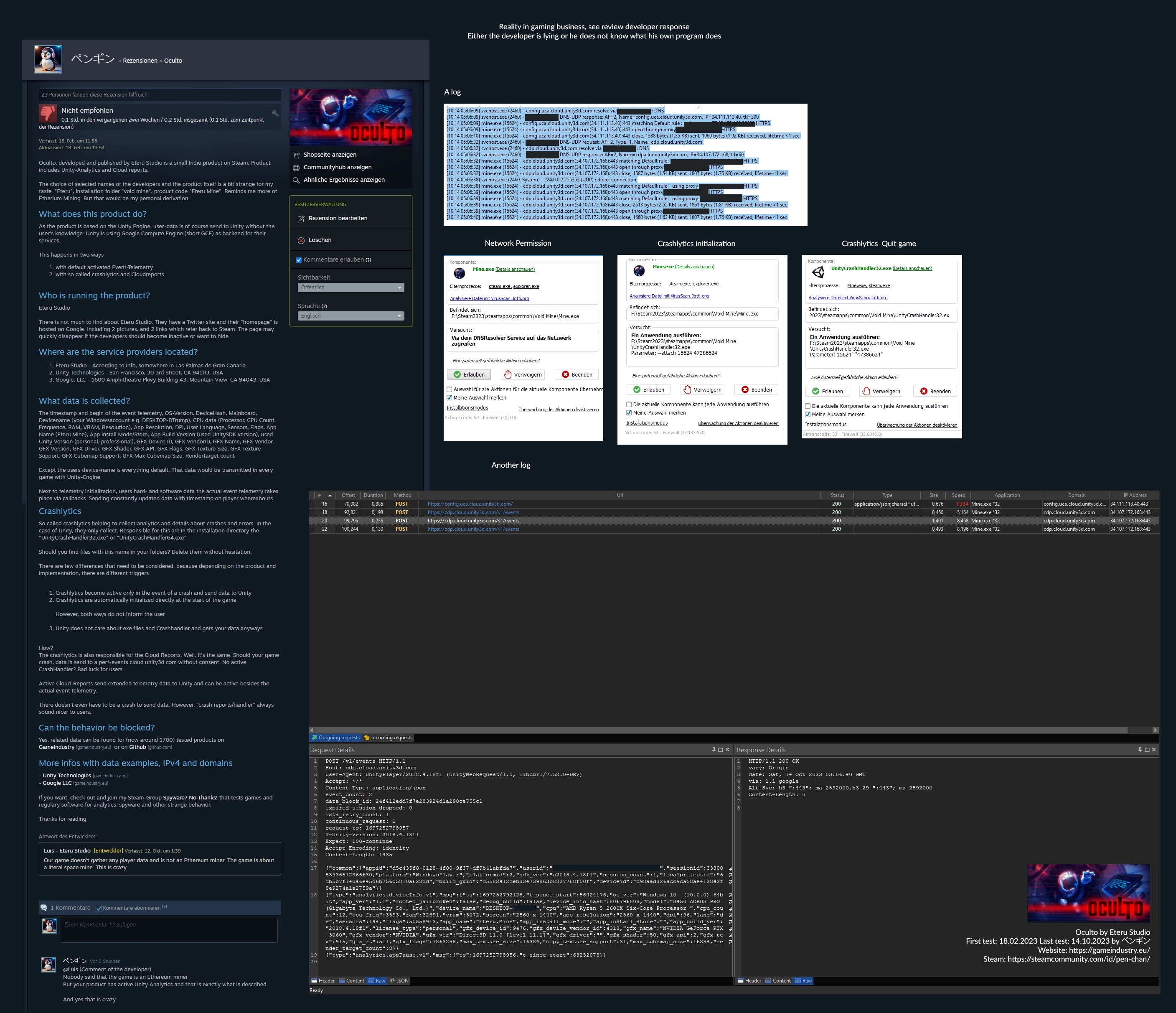Image resolution: width=1176 pixels, height=1013 pixels.
Task: Sort the request table by the Status column
Action: (837, 496)
